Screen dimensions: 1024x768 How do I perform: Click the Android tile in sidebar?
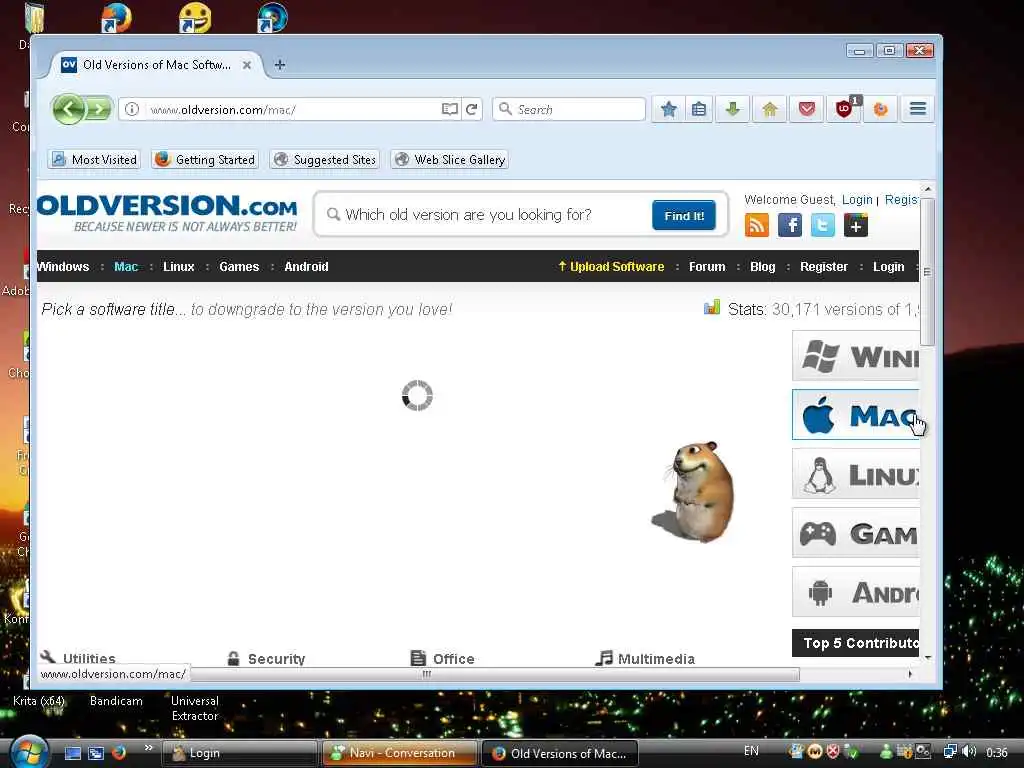pyautogui.click(x=856, y=592)
